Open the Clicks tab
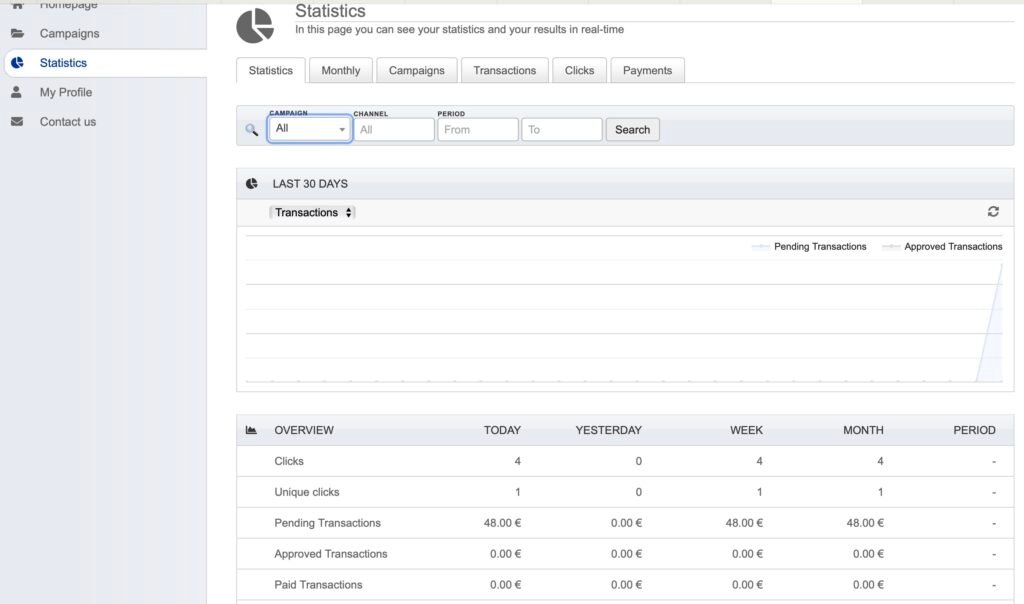 [579, 71]
